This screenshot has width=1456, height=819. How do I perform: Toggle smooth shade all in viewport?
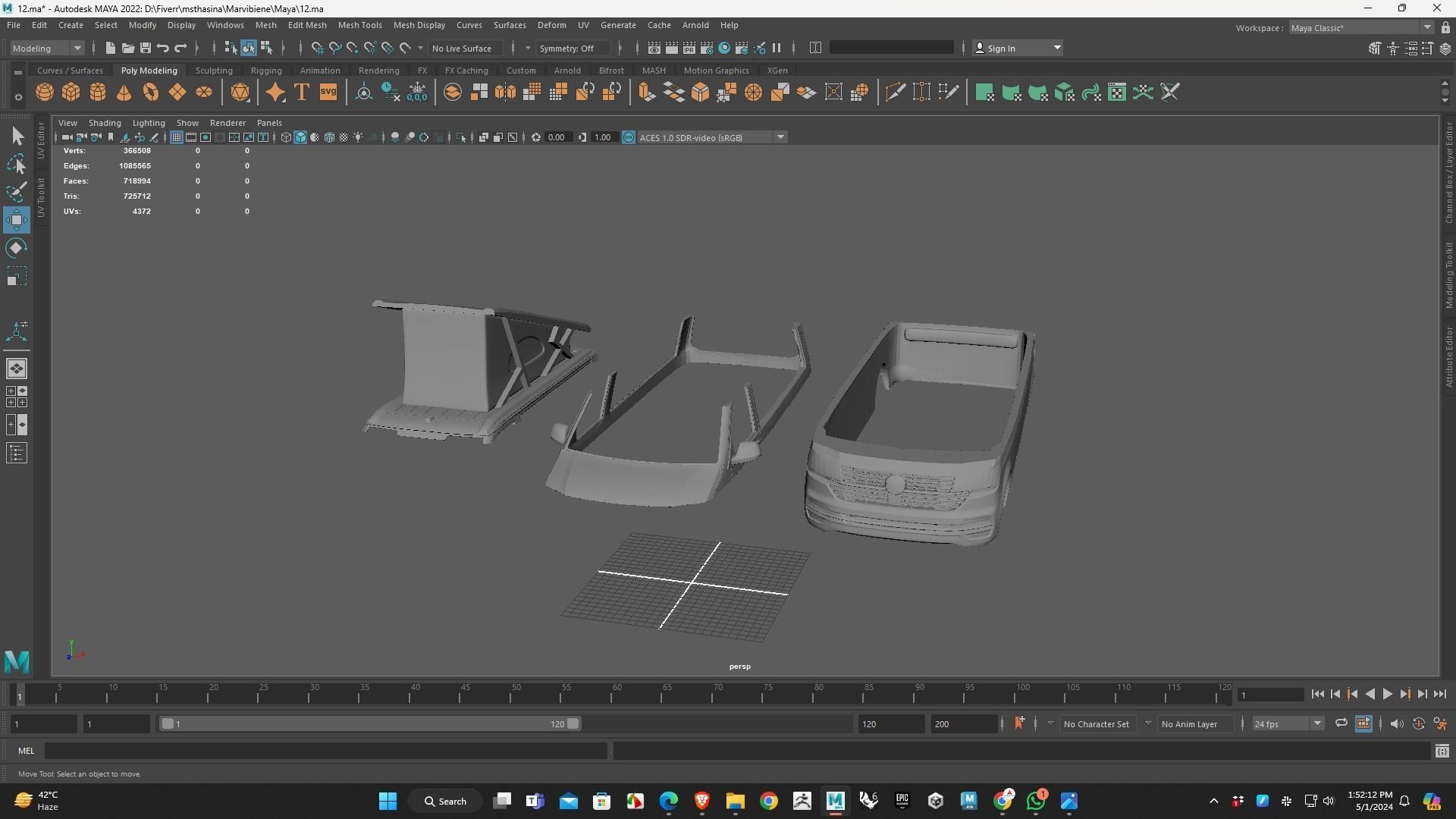click(x=300, y=137)
